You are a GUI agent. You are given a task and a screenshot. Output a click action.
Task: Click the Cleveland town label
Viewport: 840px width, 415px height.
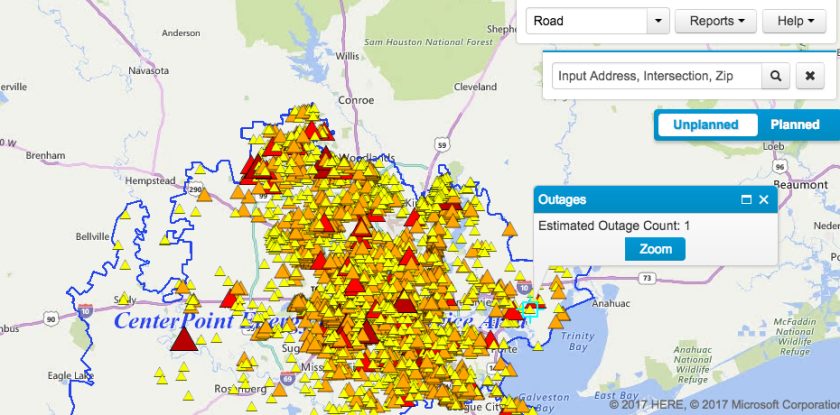[475, 86]
